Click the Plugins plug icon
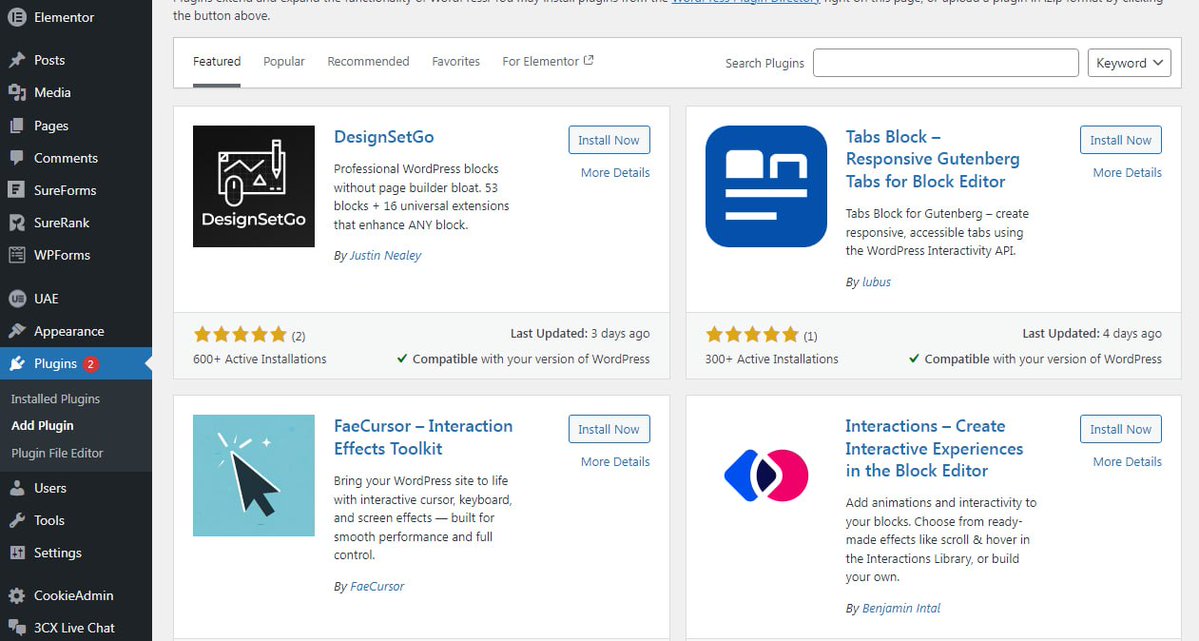1199x641 pixels. click(x=17, y=363)
